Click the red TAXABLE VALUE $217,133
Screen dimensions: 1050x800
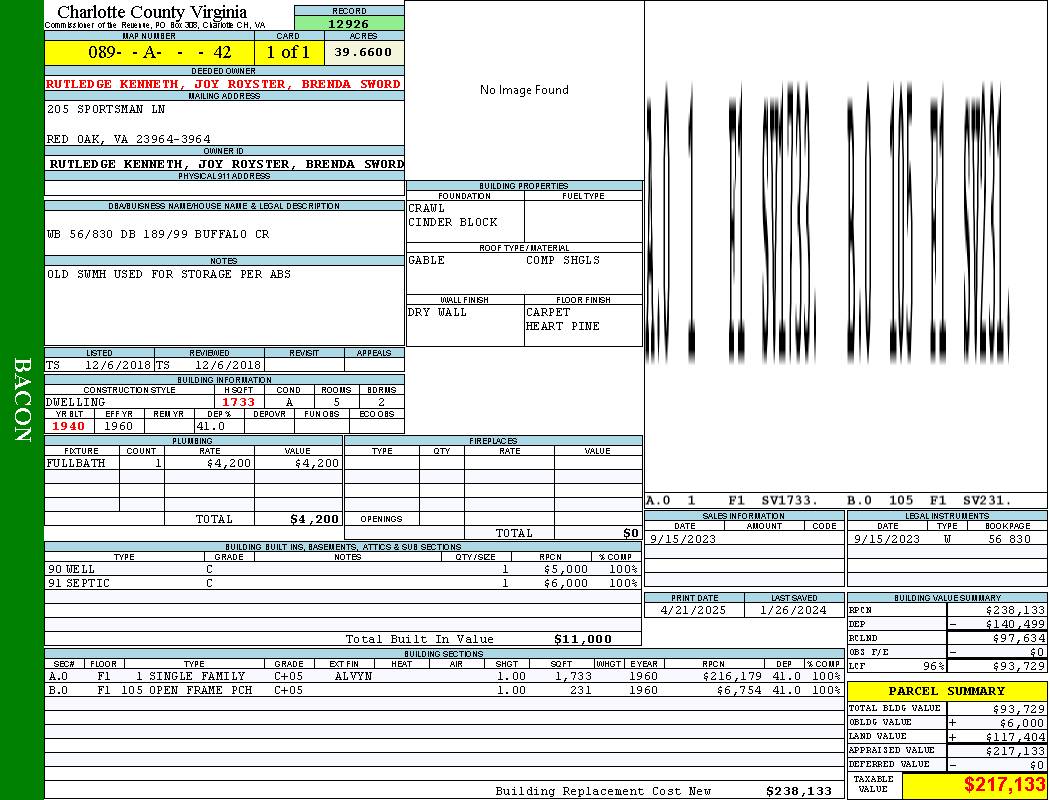pos(1004,785)
